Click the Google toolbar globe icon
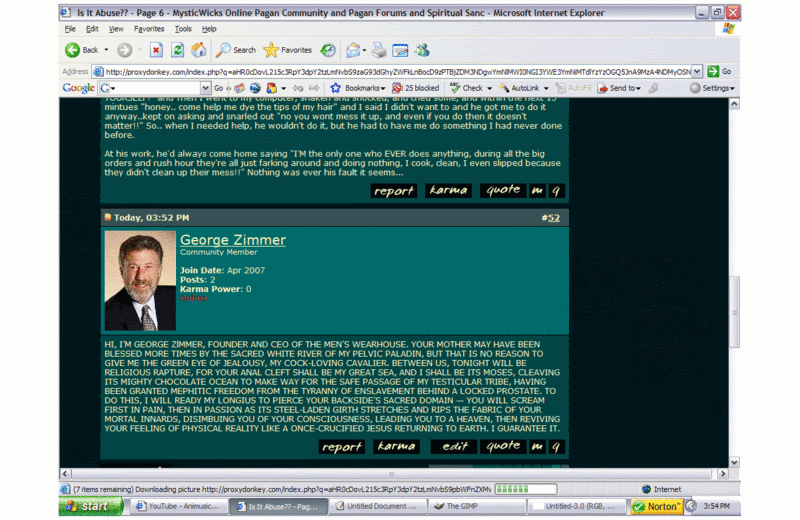This screenshot has width=800, height=520. (x=255, y=88)
